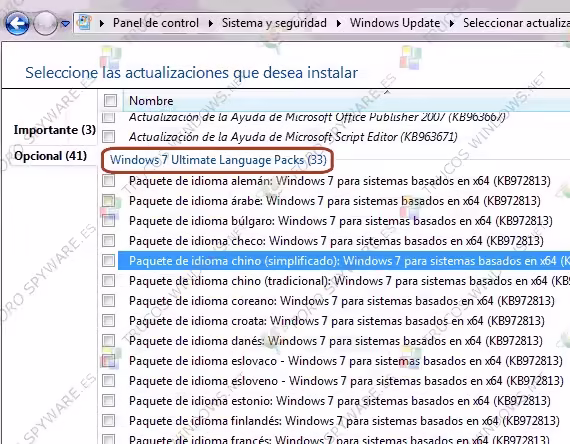The height and width of the screenshot is (444, 570).
Task: Go back with the blue Back arrow
Action: click(17, 23)
